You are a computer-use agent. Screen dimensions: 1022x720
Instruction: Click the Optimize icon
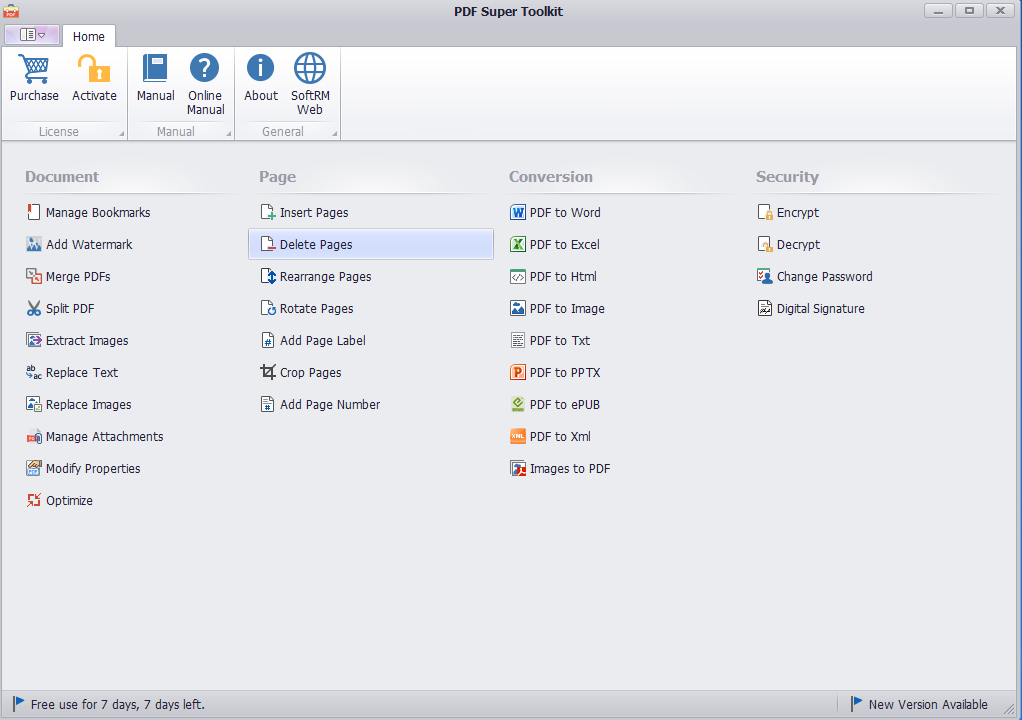tap(34, 500)
